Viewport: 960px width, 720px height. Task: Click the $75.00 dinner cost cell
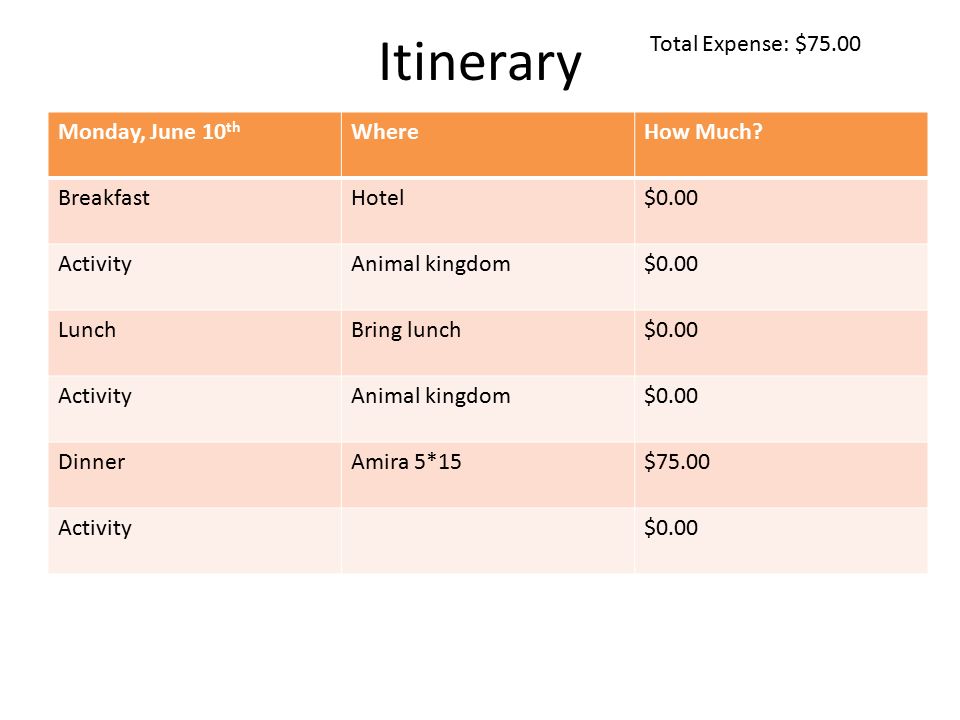pyautogui.click(x=781, y=474)
